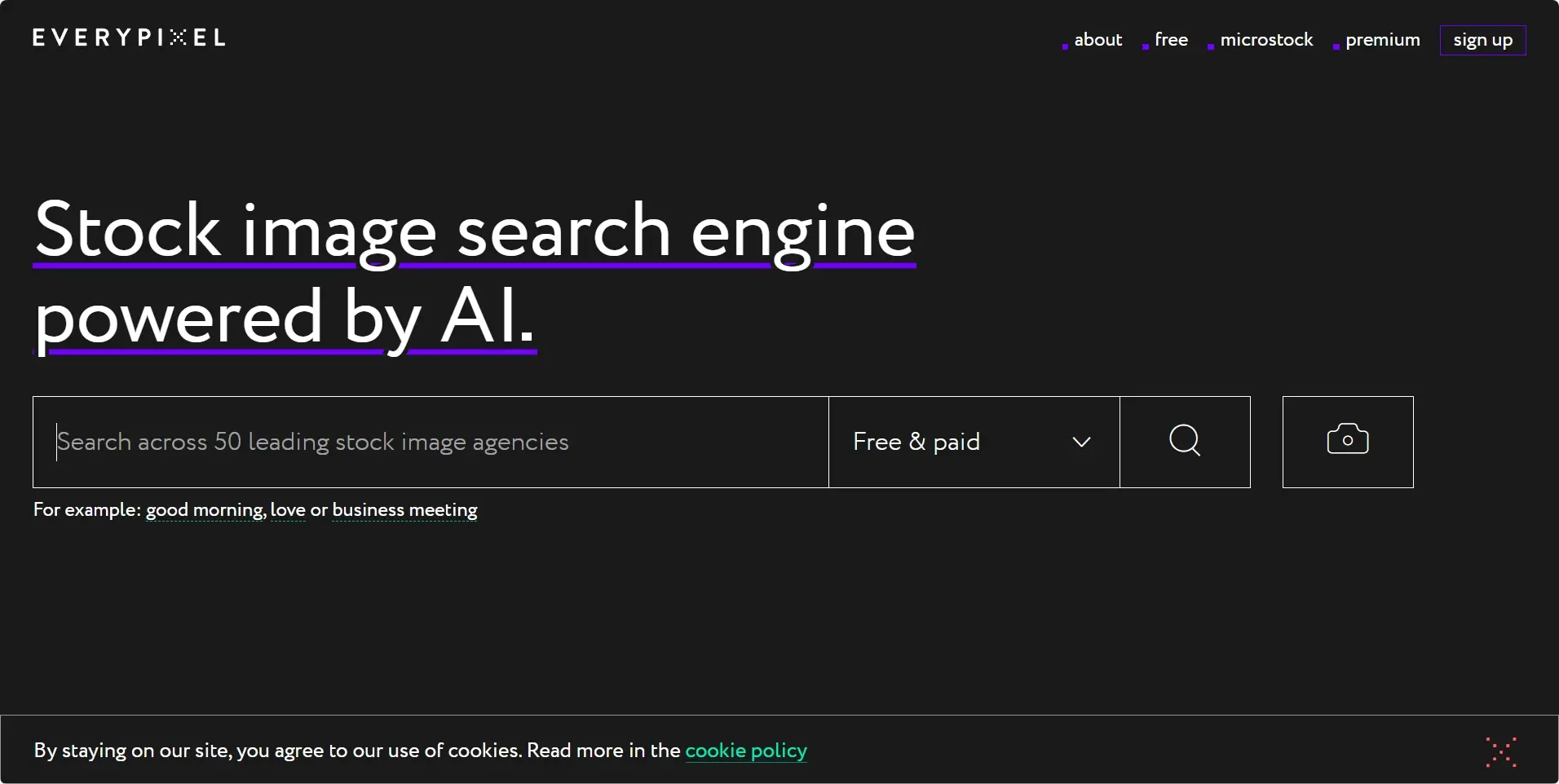
Task: Click the Everypixel logo
Action: (129, 37)
